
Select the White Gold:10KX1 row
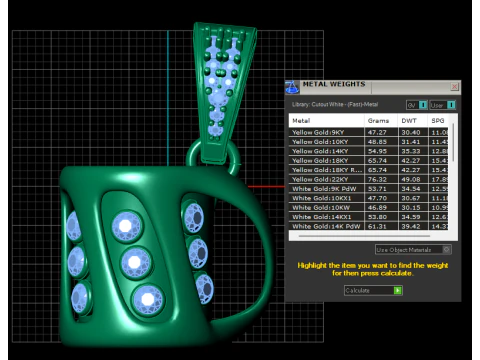(368, 198)
